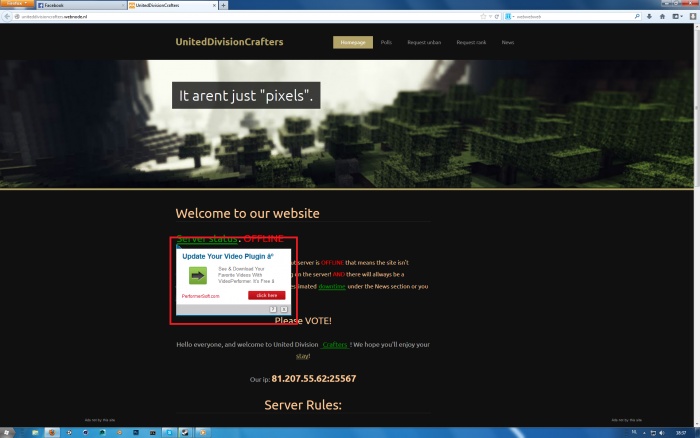Click the volume speaker tray icon

(x=662, y=433)
